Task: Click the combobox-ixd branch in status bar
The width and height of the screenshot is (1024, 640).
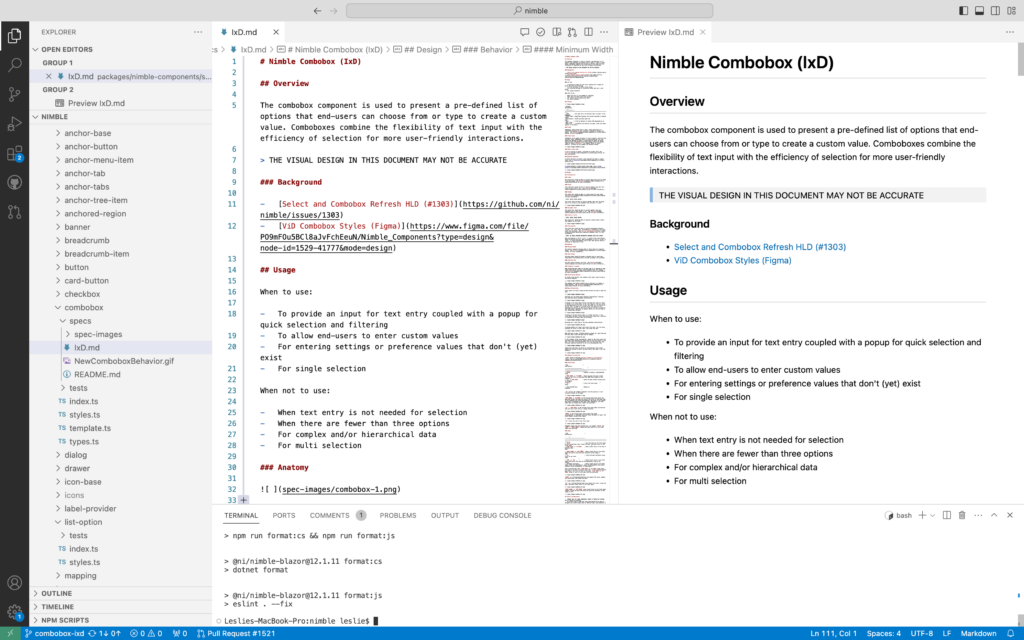Action: click(54, 633)
